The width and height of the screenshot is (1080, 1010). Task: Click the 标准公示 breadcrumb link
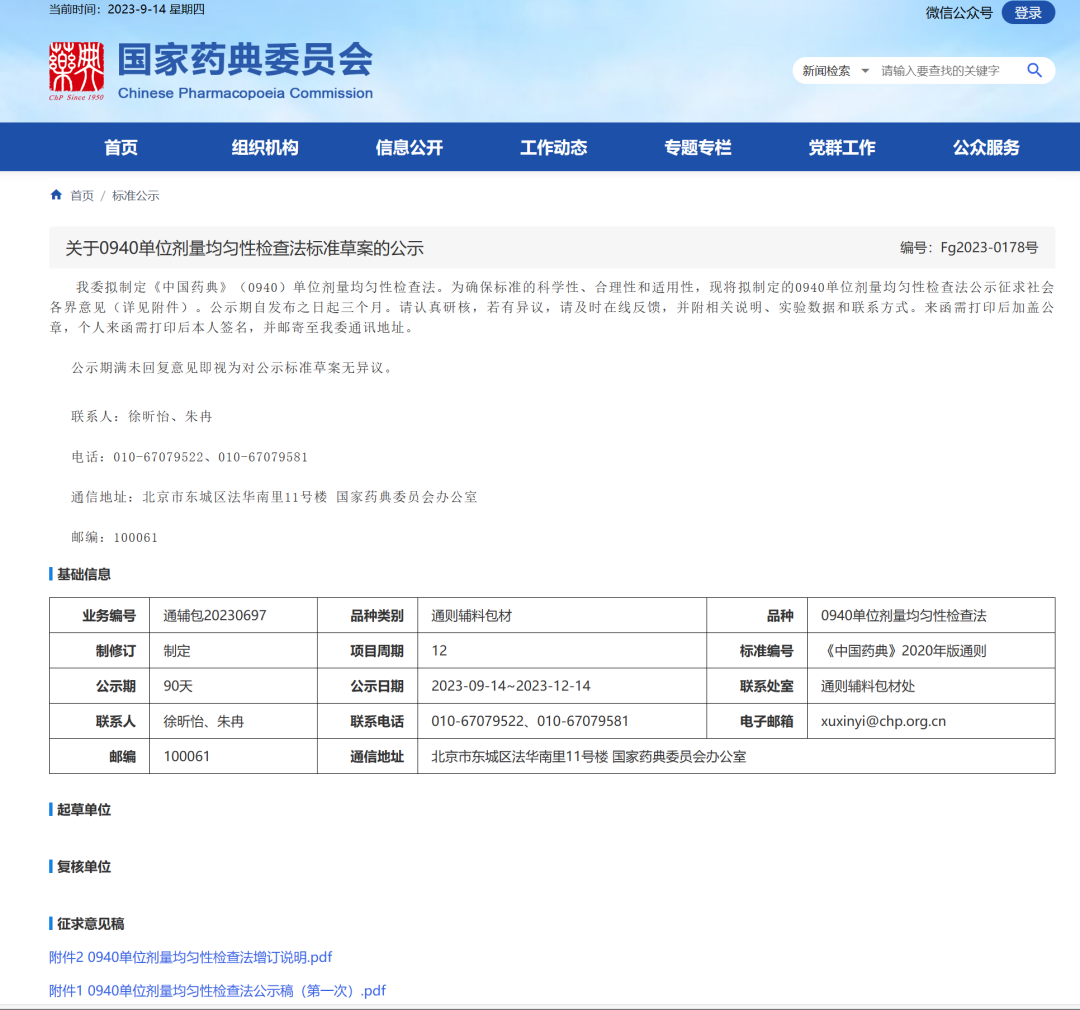coord(136,196)
